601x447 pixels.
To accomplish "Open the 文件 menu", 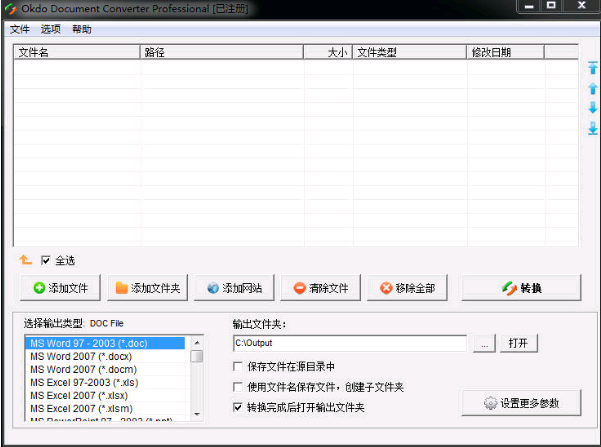I will 20,29.
